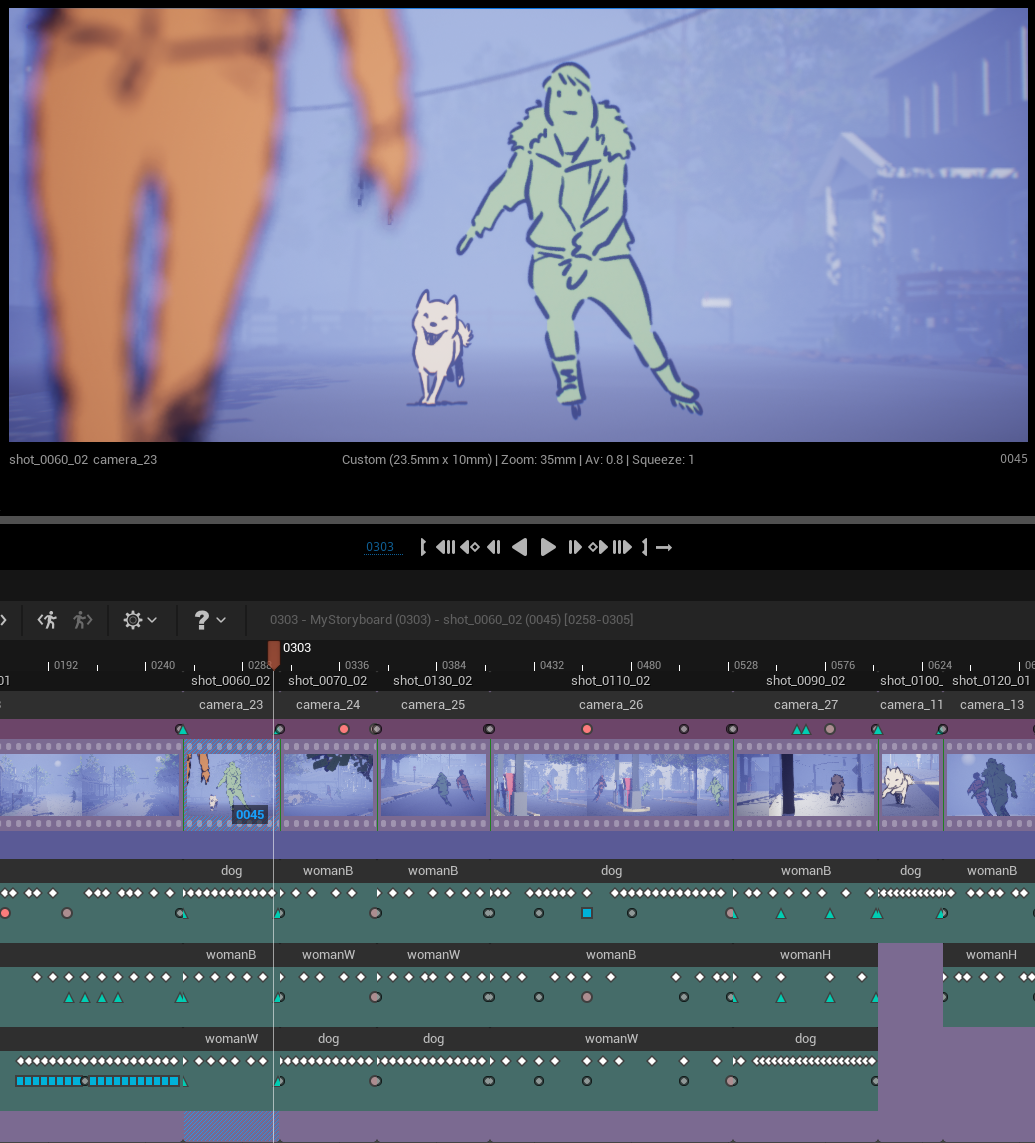Toggle the loop mode arrow icon

point(664,547)
